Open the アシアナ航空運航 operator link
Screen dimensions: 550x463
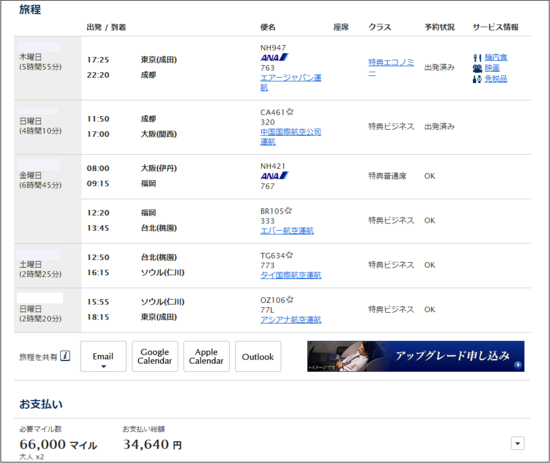pos(290,320)
